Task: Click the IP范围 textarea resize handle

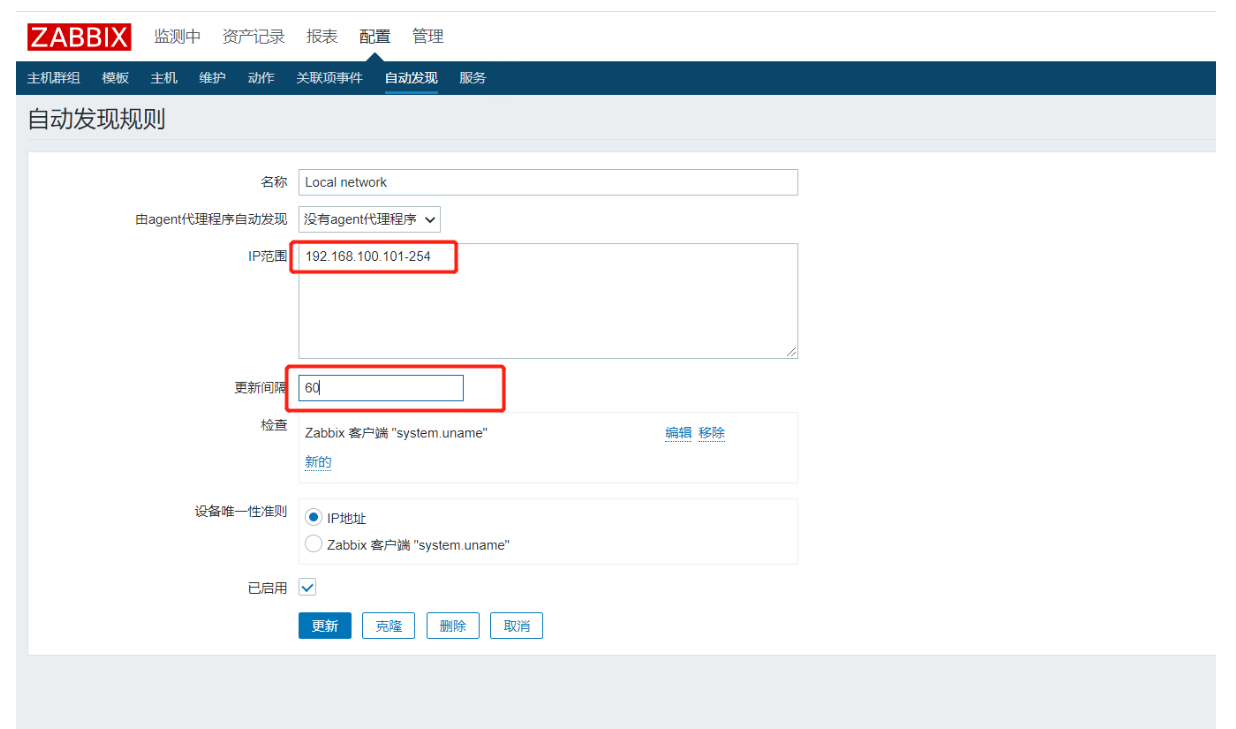Action: 791,351
